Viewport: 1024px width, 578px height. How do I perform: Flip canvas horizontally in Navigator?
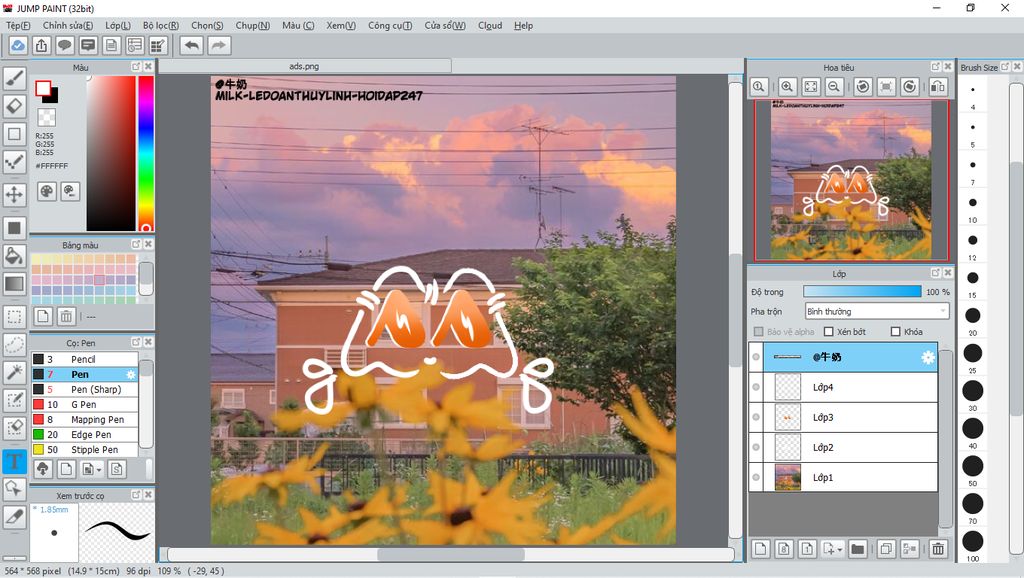click(938, 86)
